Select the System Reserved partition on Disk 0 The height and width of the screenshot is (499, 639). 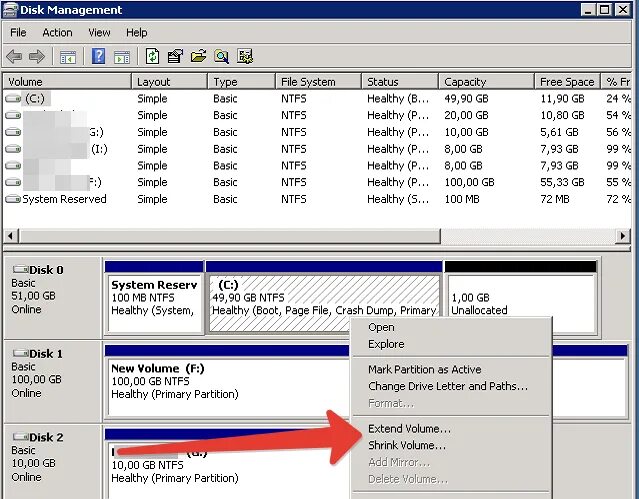(x=154, y=298)
